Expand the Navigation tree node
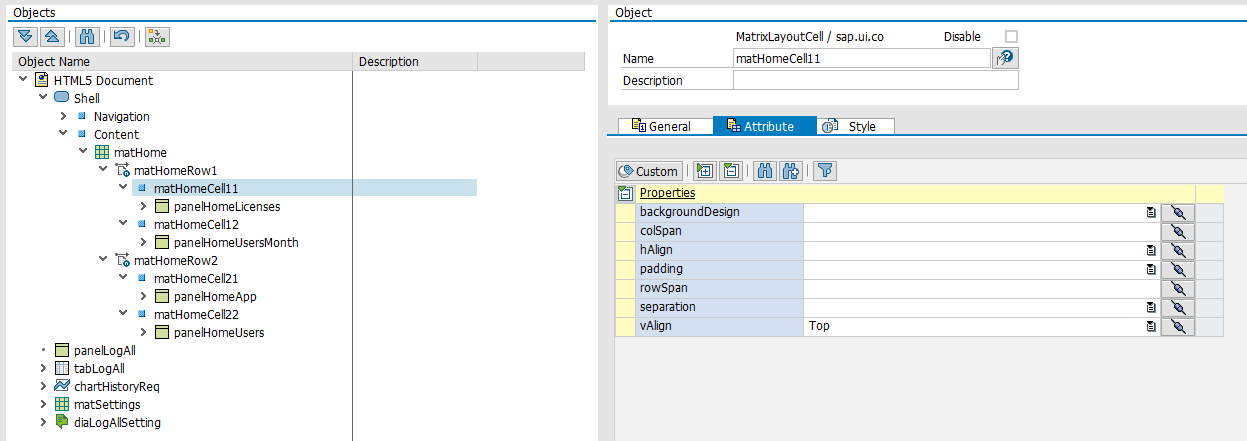Image resolution: width=1247 pixels, height=441 pixels. [x=63, y=117]
